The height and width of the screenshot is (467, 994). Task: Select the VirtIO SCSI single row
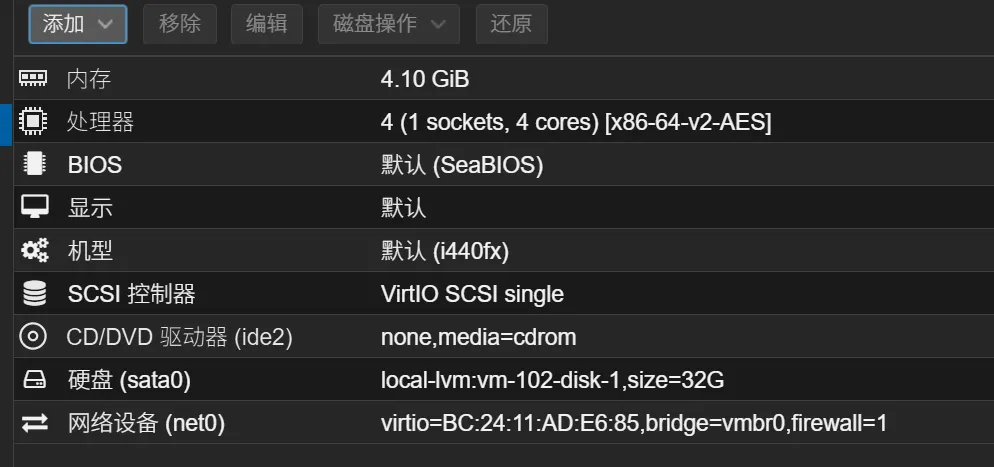click(x=504, y=293)
